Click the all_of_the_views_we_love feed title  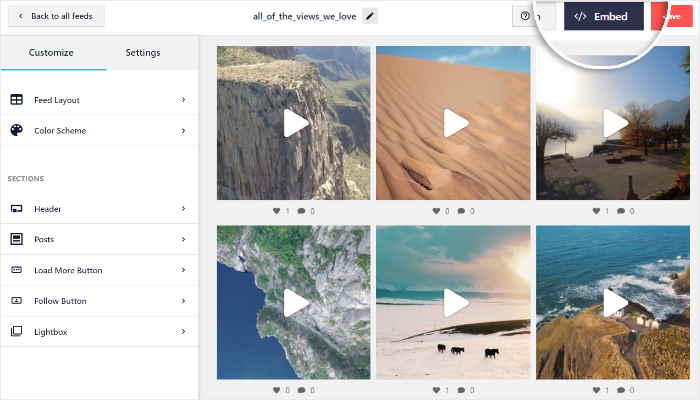304,17
